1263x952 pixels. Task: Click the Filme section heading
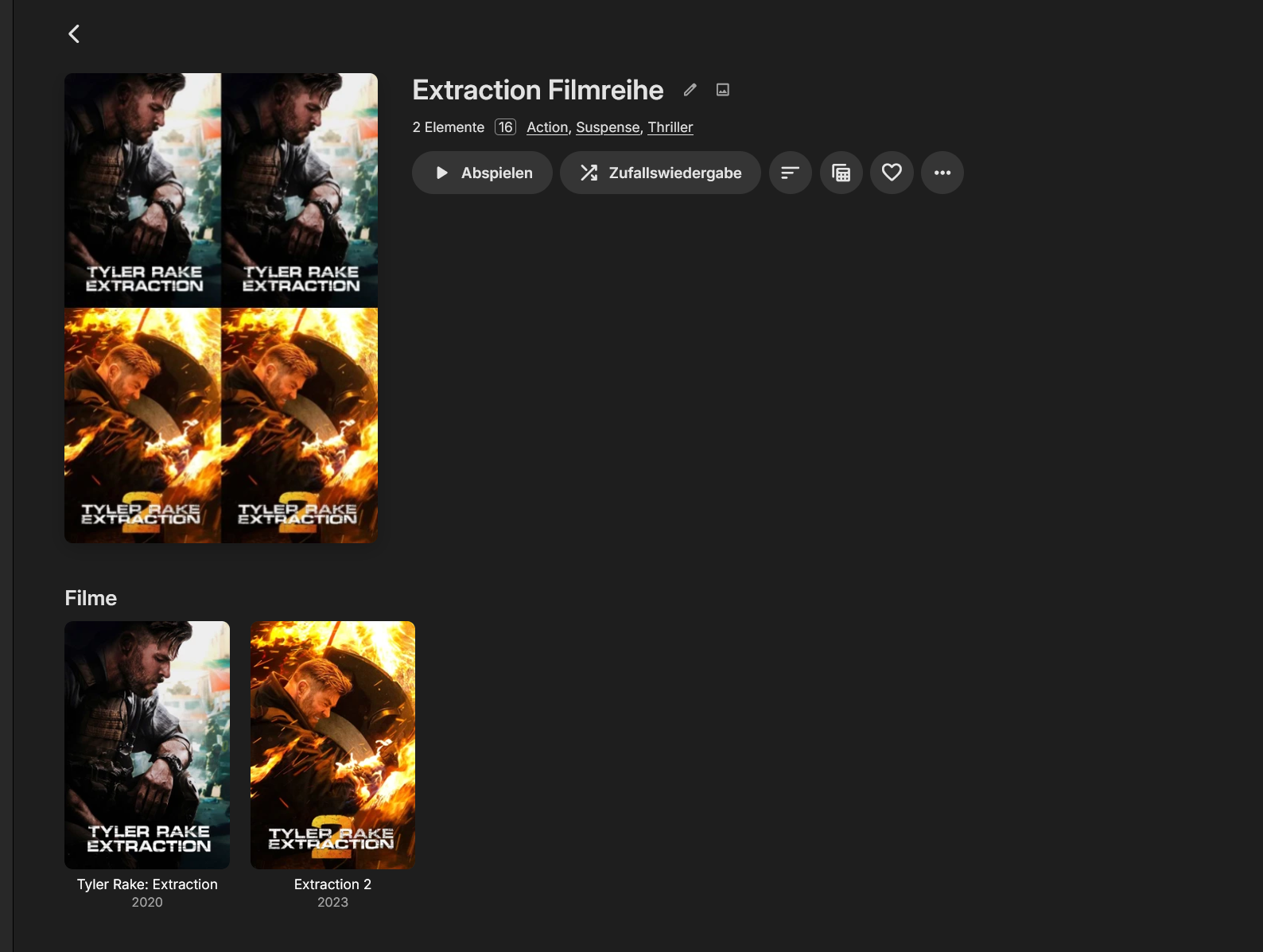point(91,598)
